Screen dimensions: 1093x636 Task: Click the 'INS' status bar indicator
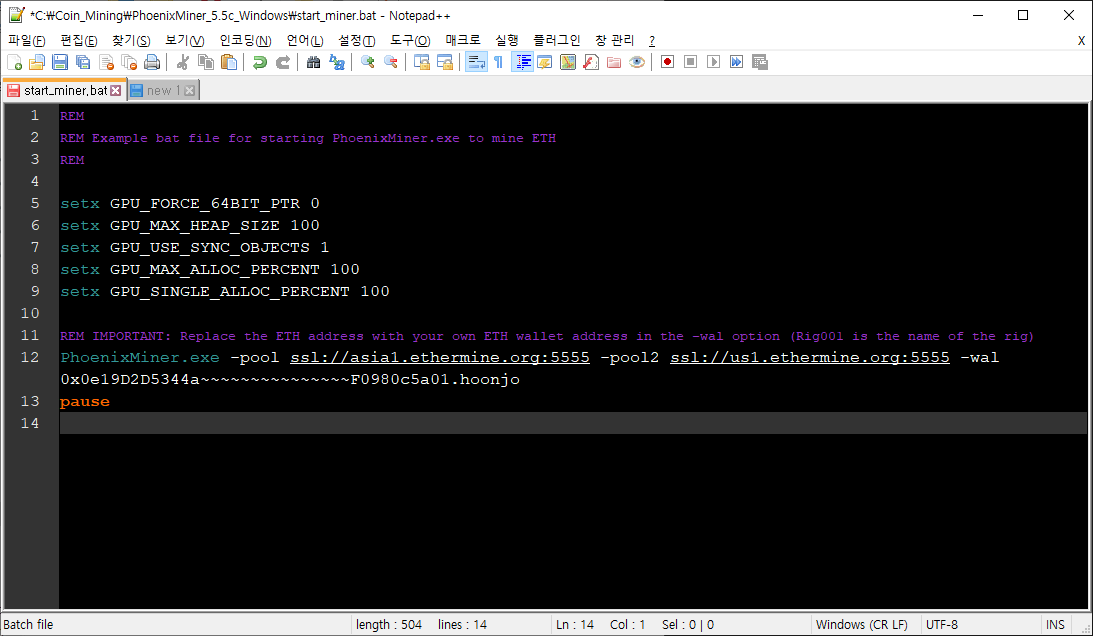1055,625
